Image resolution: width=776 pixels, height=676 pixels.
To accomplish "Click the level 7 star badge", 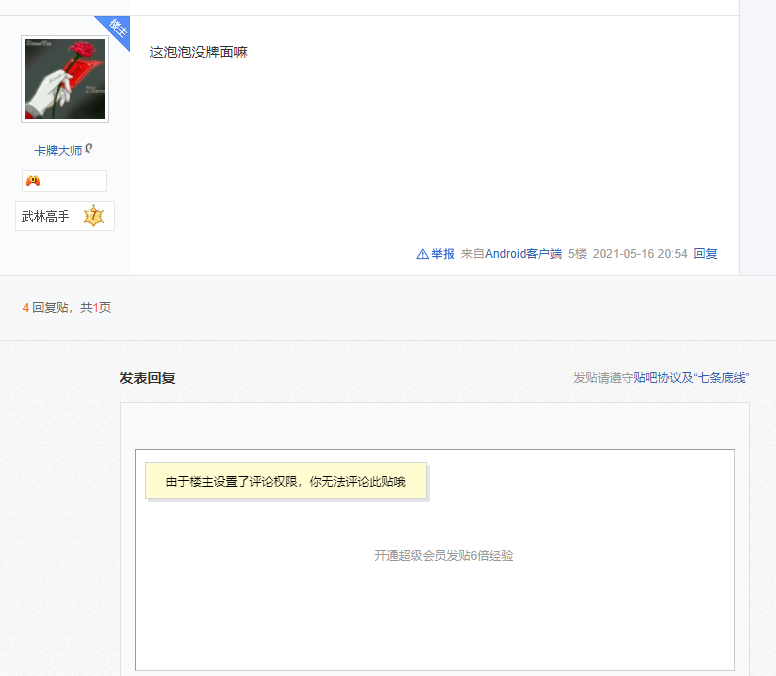I will coord(94,216).
